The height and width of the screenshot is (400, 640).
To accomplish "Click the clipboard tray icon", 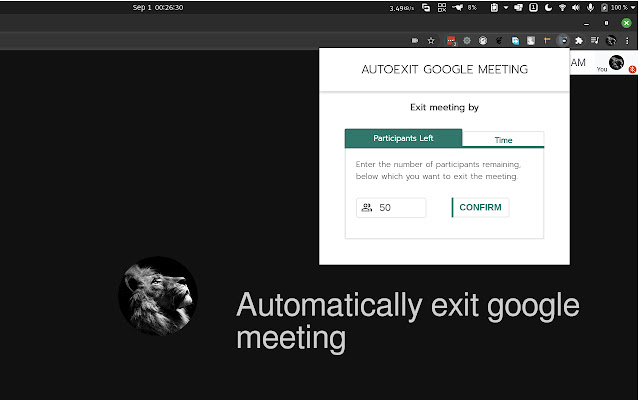I will [494, 7].
